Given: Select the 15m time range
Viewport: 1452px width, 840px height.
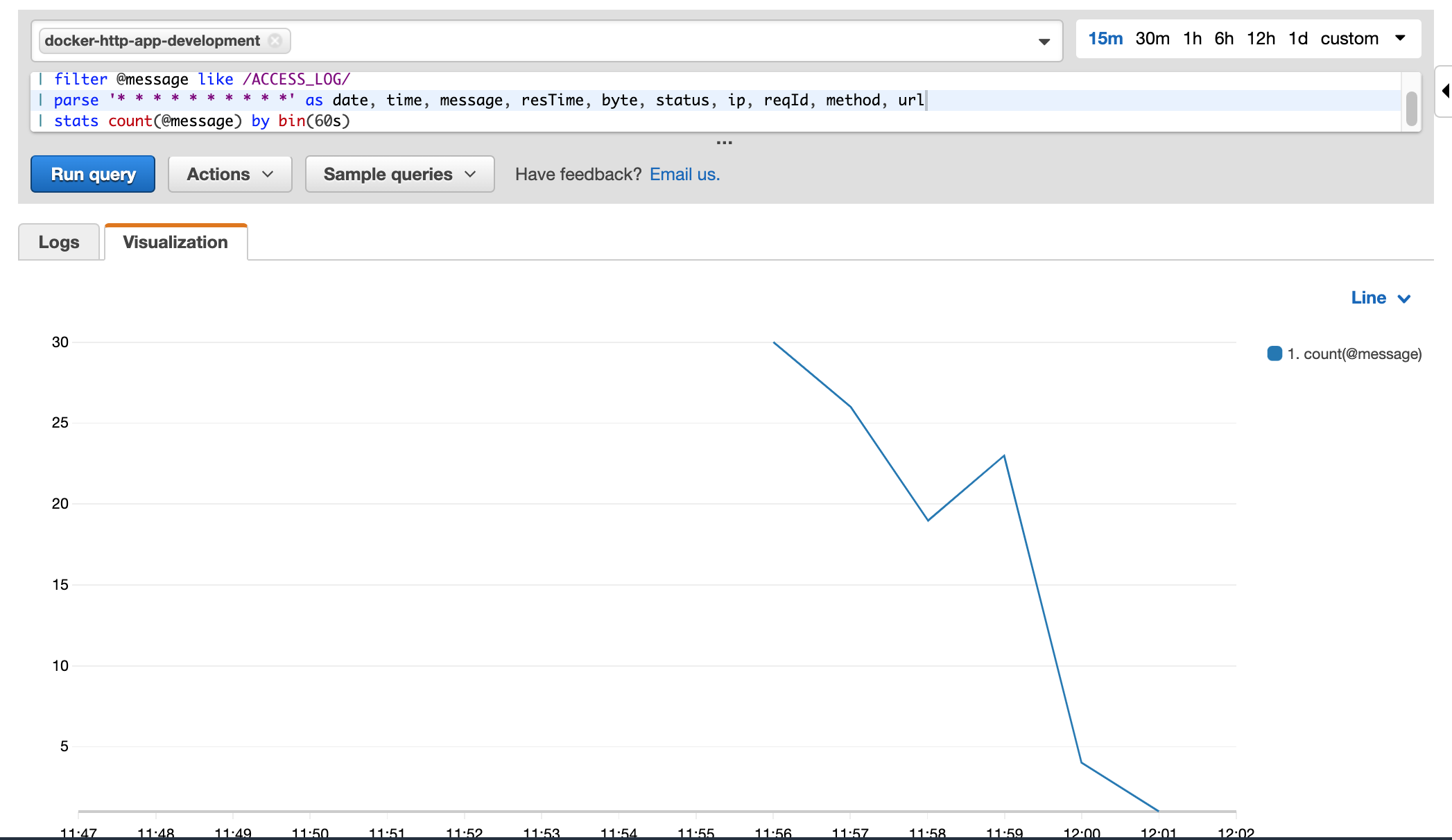Looking at the screenshot, I should pos(1105,39).
